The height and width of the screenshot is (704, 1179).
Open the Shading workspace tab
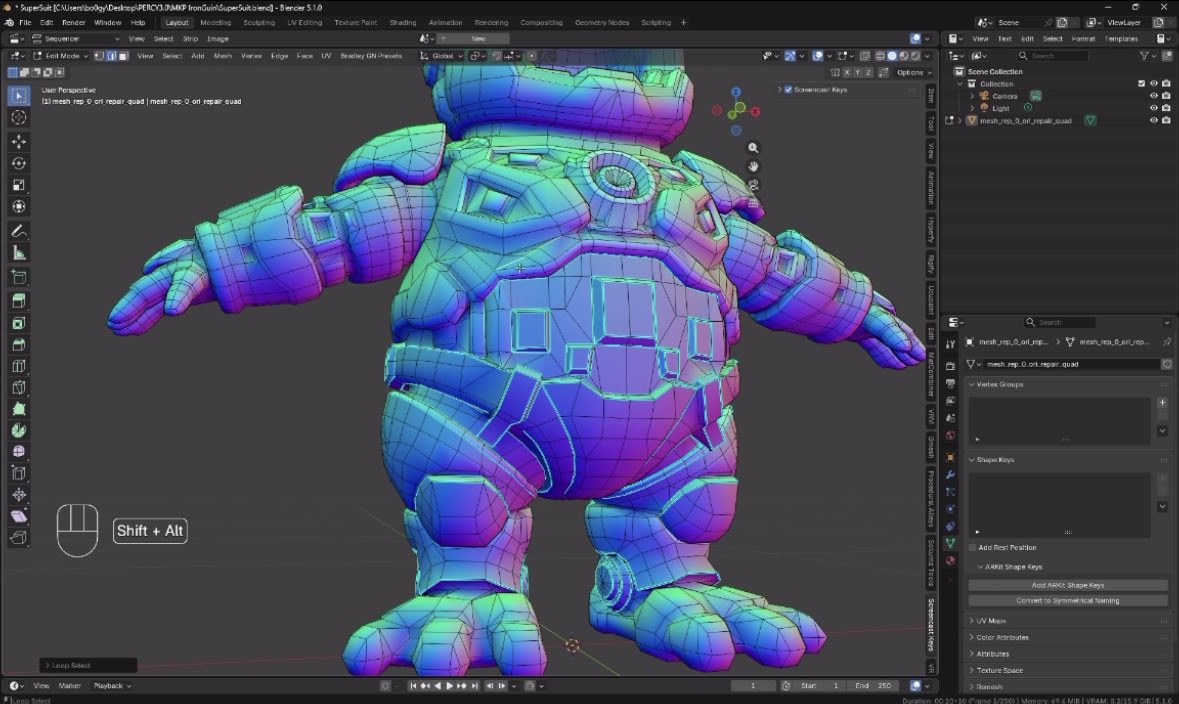(402, 23)
